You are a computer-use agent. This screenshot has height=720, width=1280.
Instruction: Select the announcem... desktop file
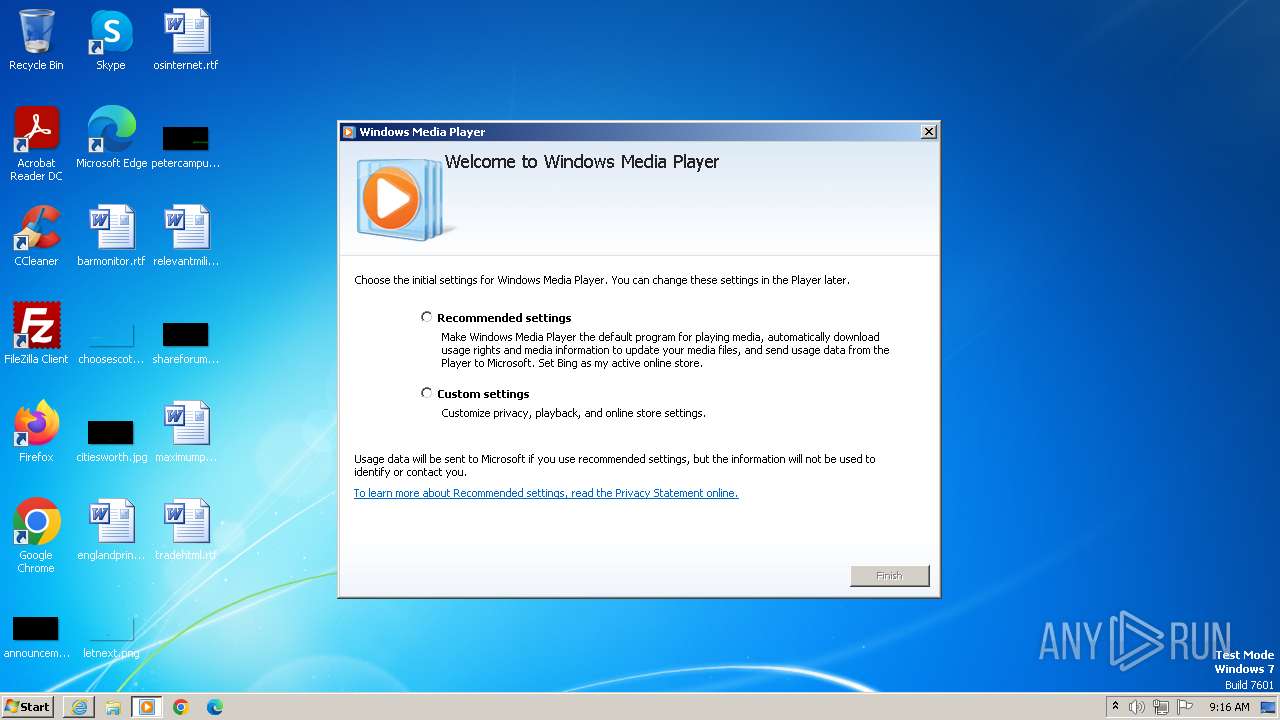coord(36,637)
